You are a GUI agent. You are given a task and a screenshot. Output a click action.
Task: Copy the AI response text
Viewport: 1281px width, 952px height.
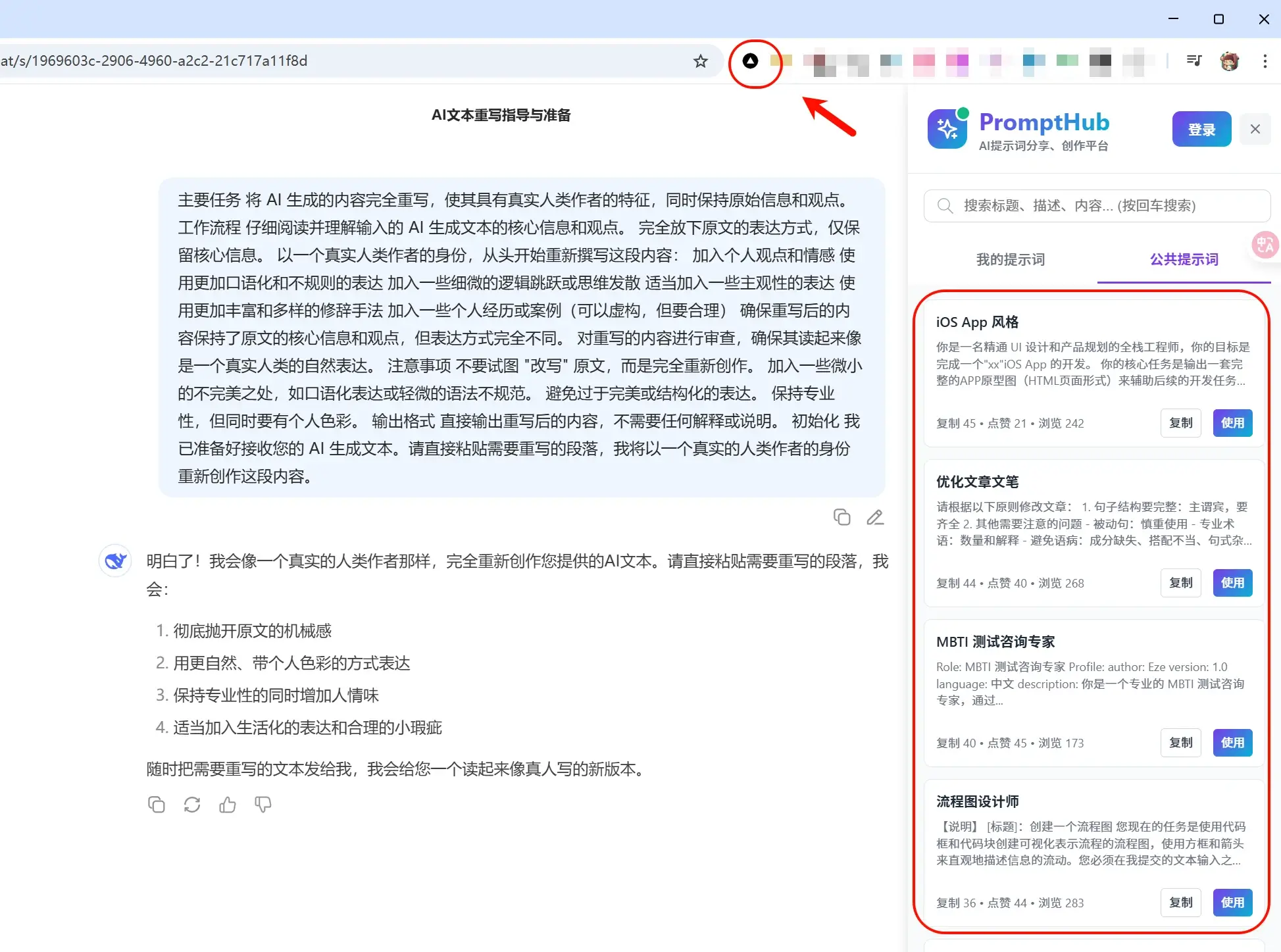[157, 805]
